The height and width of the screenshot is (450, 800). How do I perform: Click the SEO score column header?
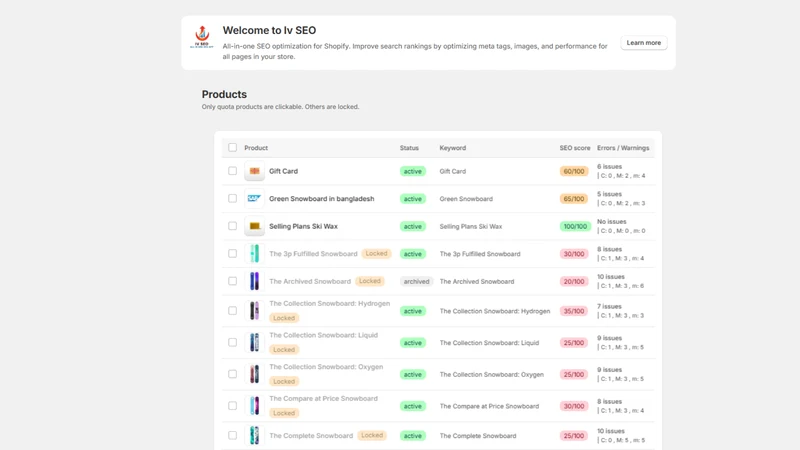[574, 148]
